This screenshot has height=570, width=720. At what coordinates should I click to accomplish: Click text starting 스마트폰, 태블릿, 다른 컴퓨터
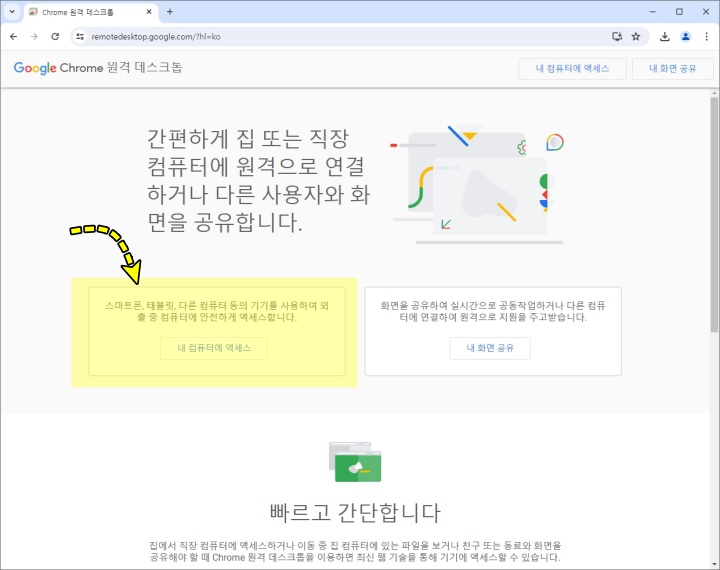pyautogui.click(x=217, y=311)
